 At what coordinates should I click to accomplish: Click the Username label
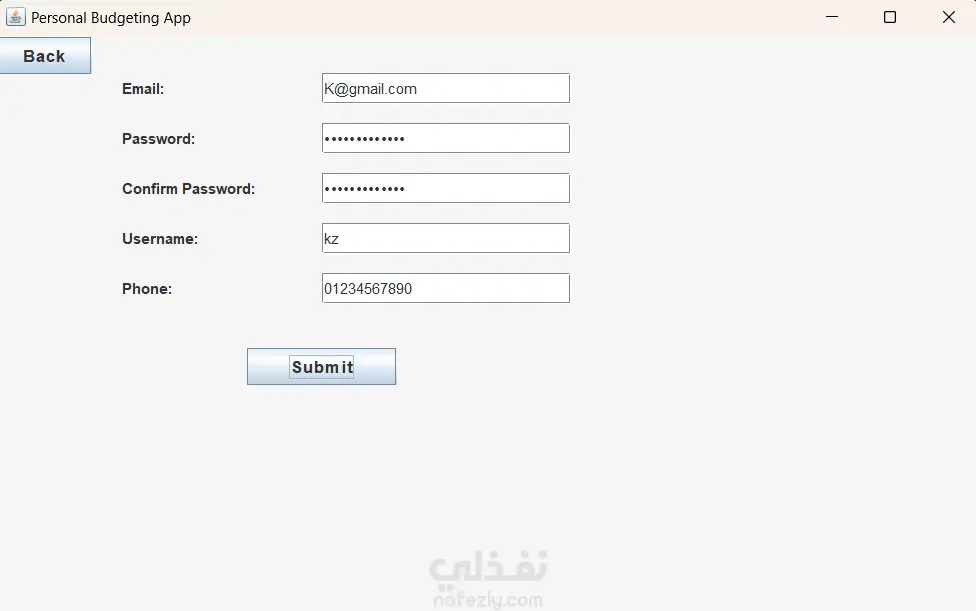click(x=160, y=239)
